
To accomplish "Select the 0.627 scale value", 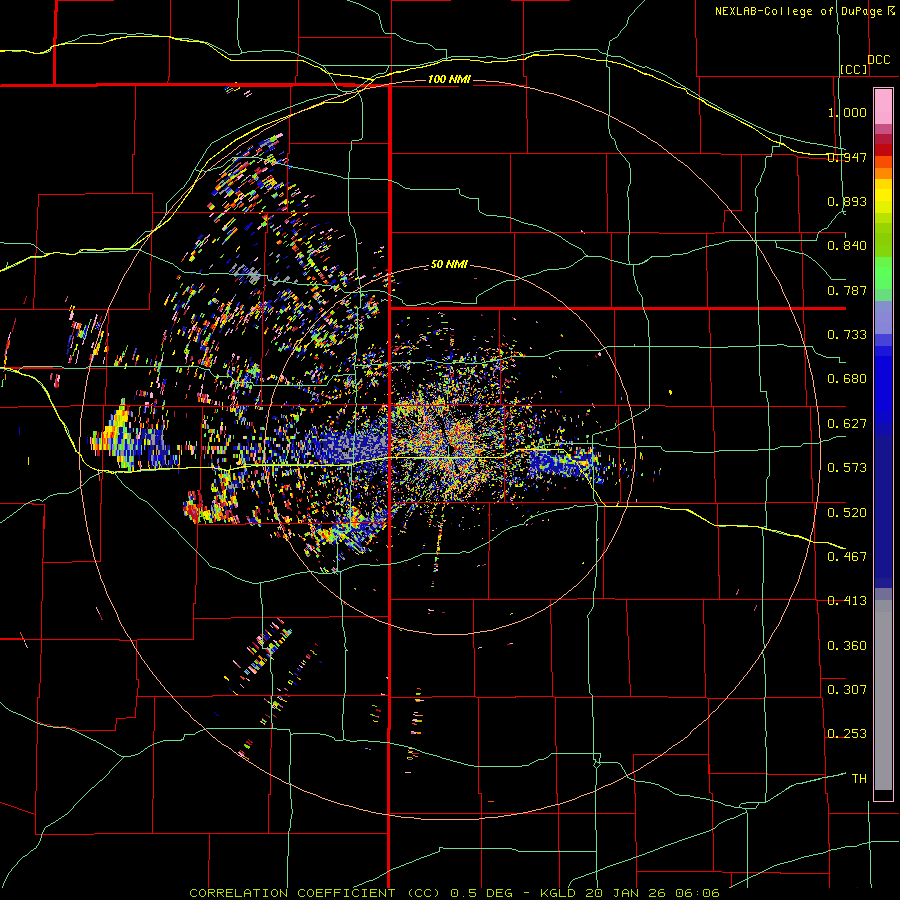I will [x=847, y=424].
